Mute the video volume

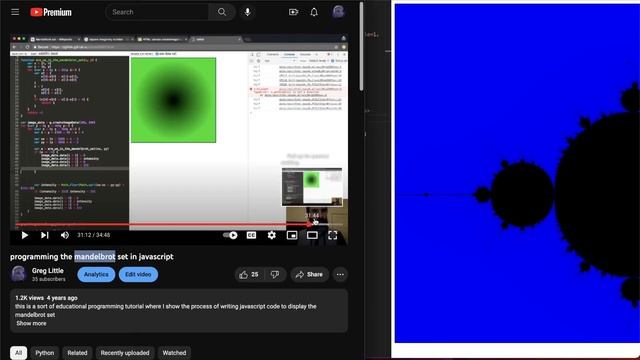tap(64, 235)
